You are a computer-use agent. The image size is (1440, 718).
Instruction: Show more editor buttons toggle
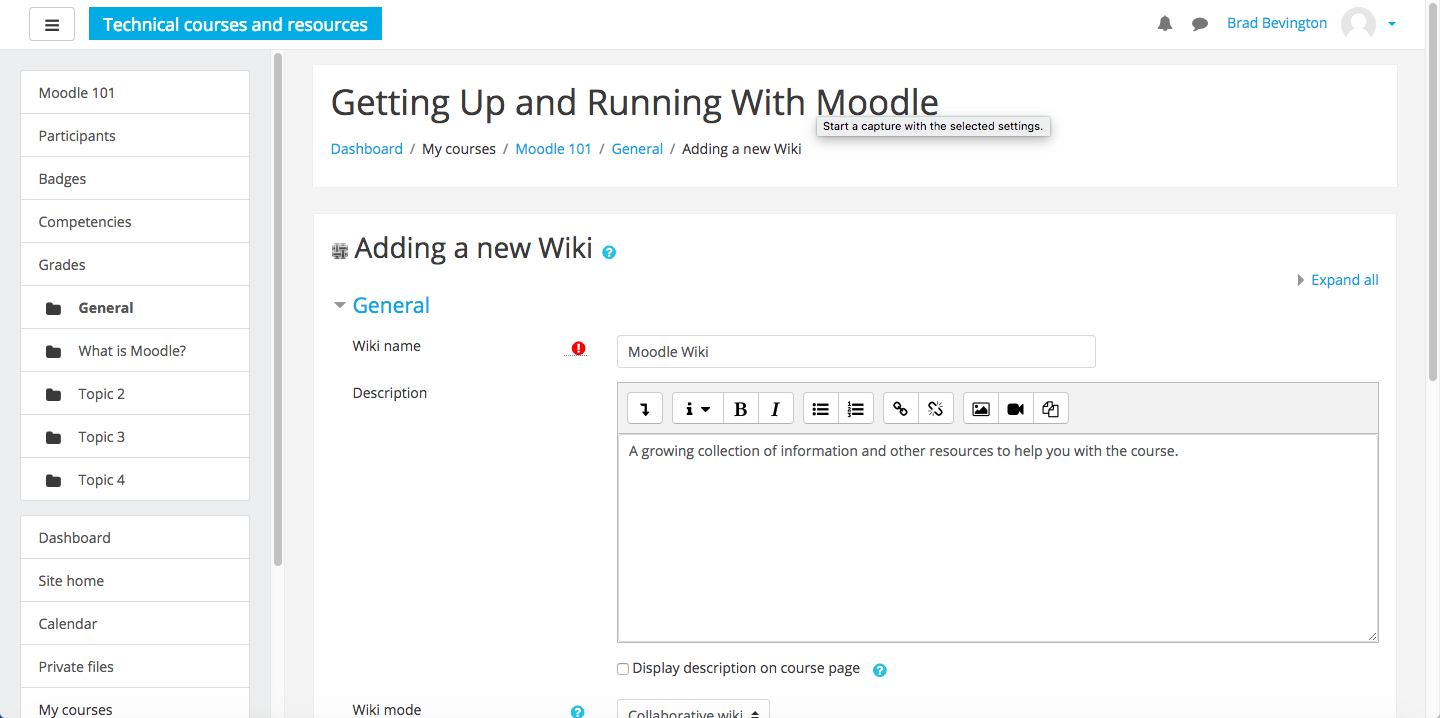click(645, 408)
